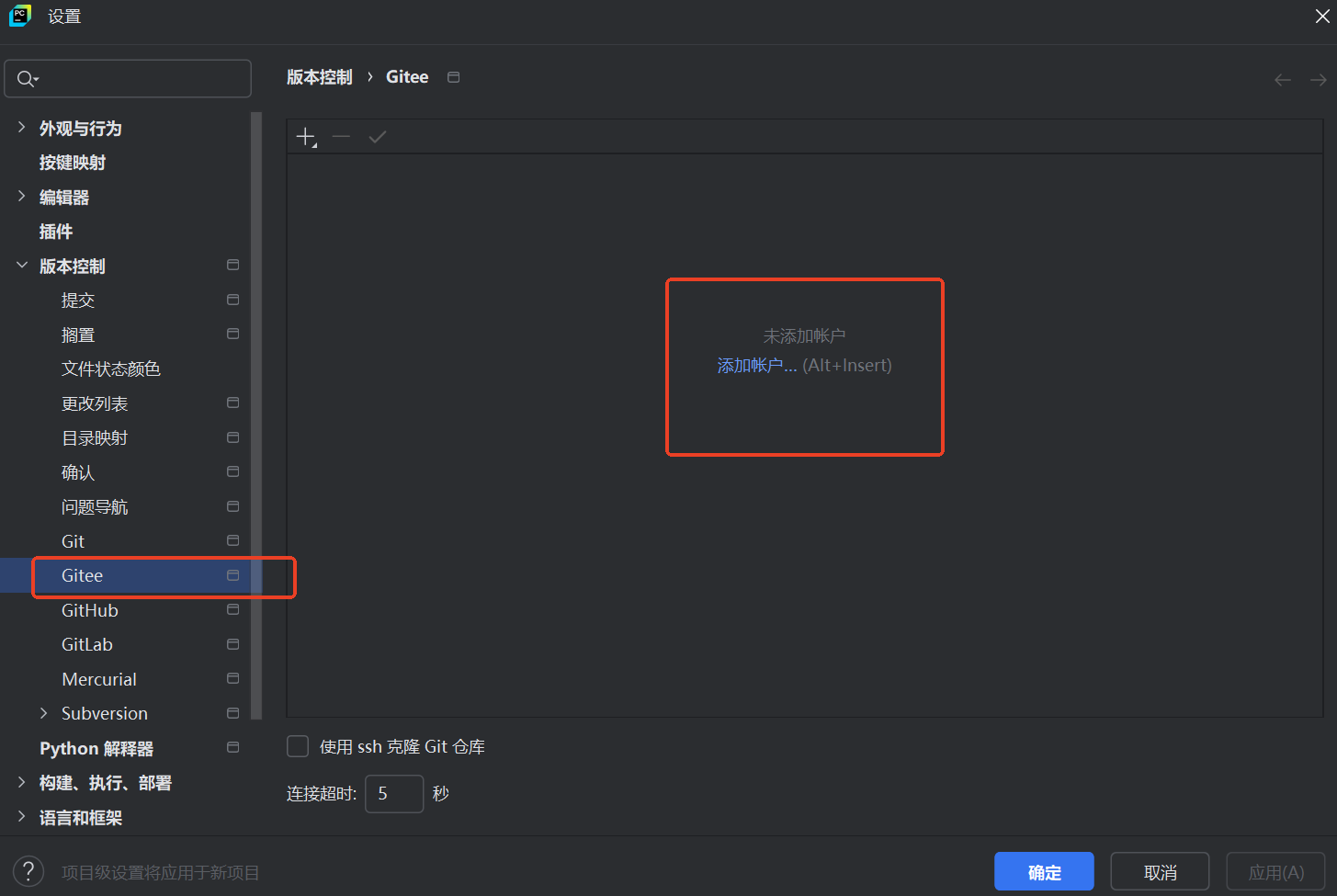The width and height of the screenshot is (1337, 896).
Task: Click project-level icon on GitLab row
Action: pos(232,644)
